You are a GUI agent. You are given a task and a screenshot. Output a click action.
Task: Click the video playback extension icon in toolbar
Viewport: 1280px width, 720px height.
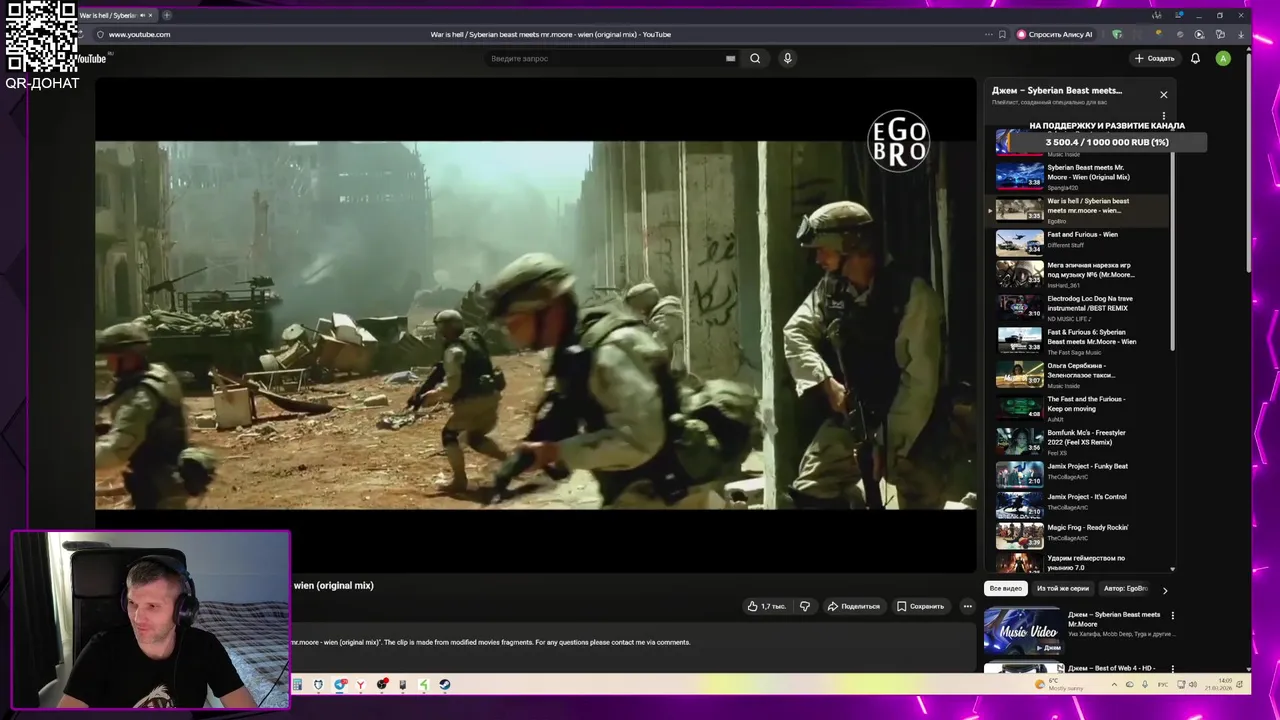[x=1199, y=34]
